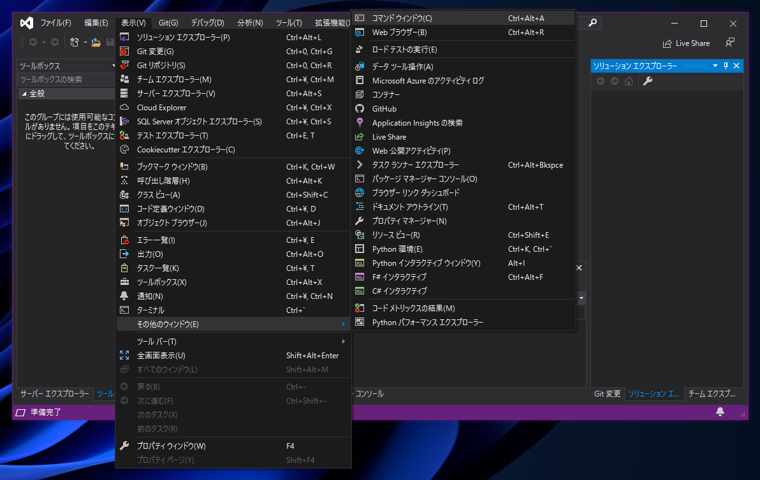Click the ロード テストの実行 icon

tap(360, 49)
